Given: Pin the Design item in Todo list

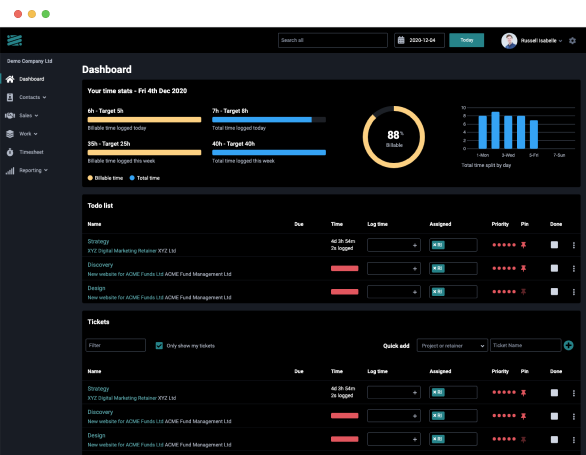Looking at the screenshot, I should pos(524,292).
